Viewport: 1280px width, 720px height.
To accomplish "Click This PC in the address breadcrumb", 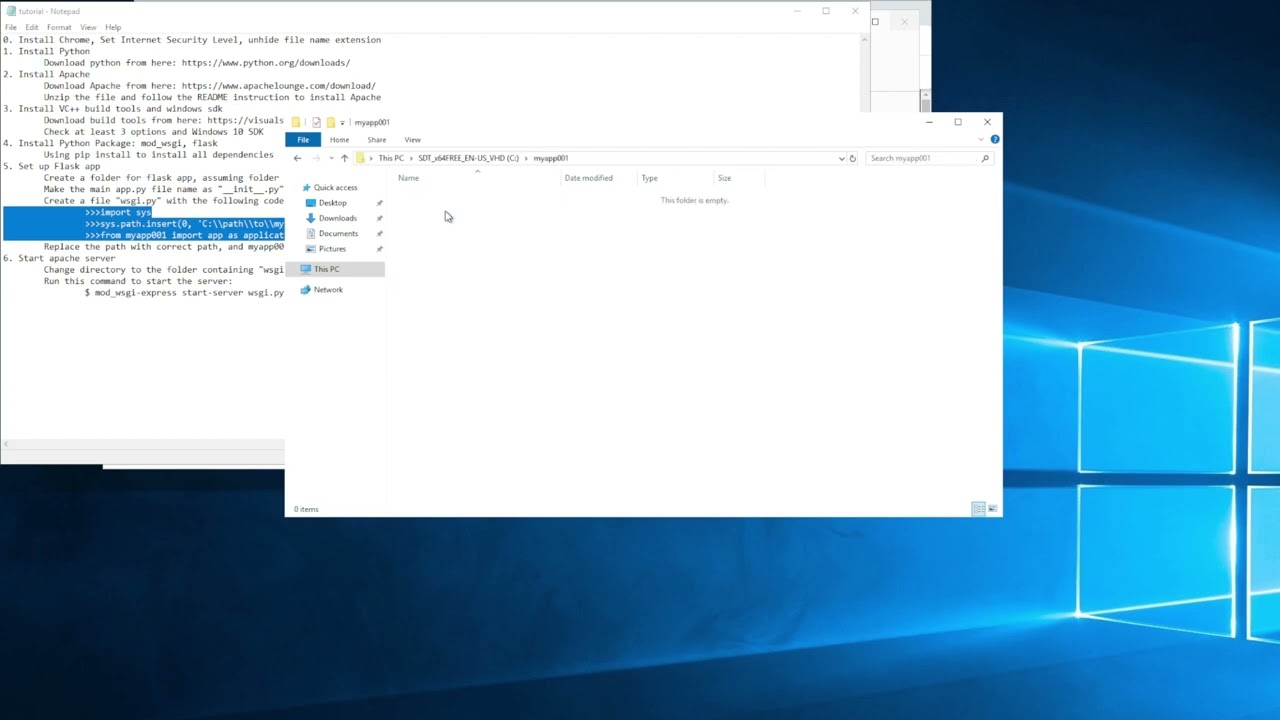I will pos(391,158).
